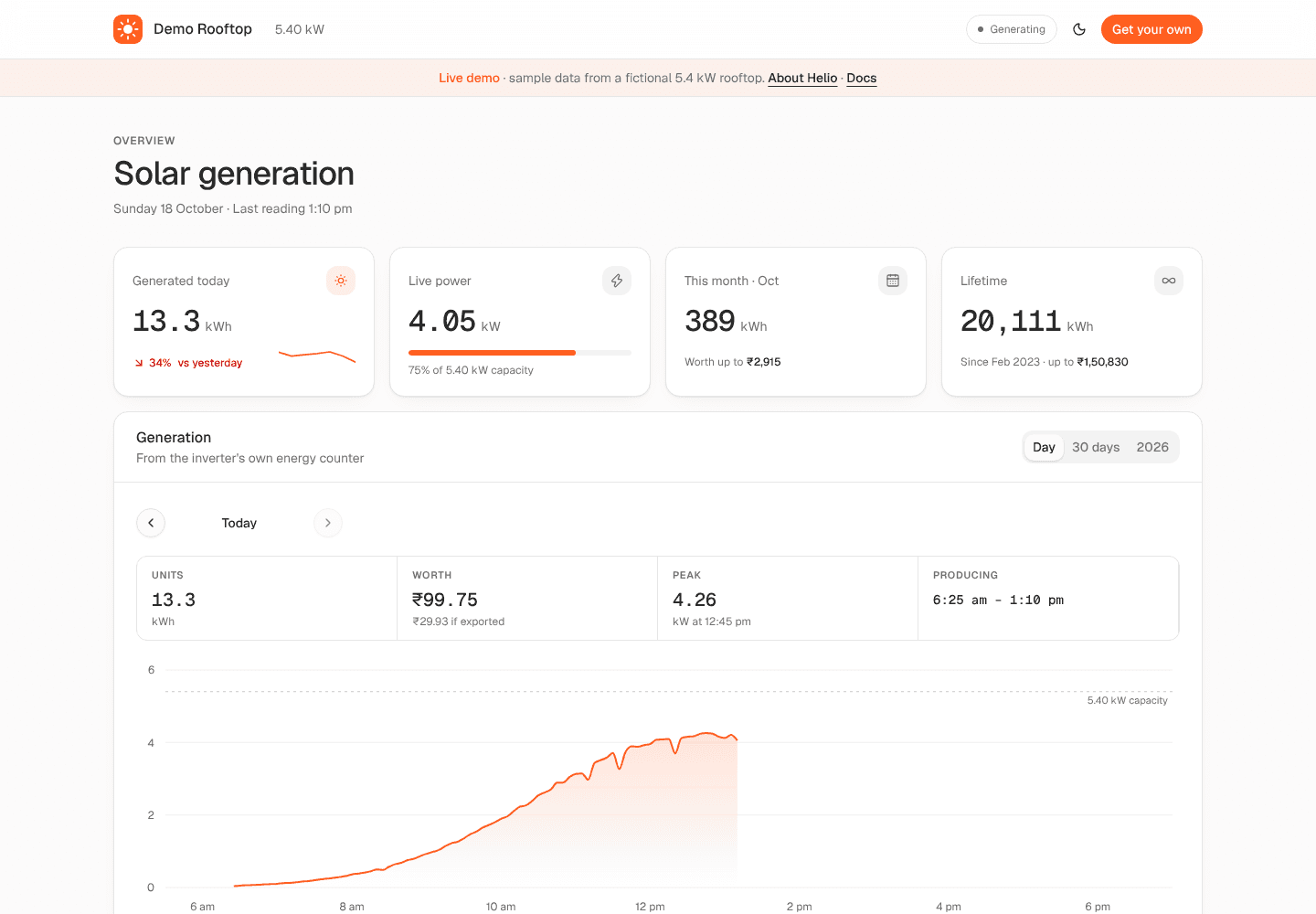The height and width of the screenshot is (914, 1316).
Task: Click the 75% of 5.40 kW capacity text
Action: [x=471, y=370]
